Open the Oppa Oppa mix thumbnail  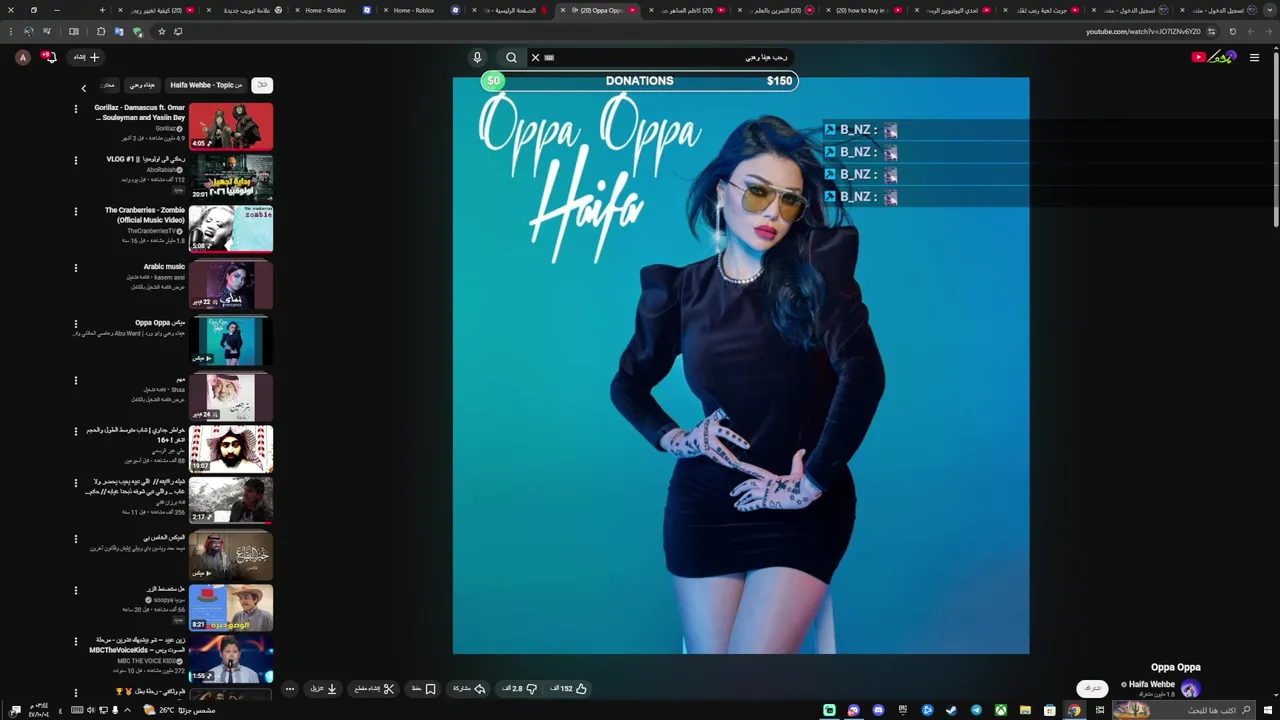231,340
